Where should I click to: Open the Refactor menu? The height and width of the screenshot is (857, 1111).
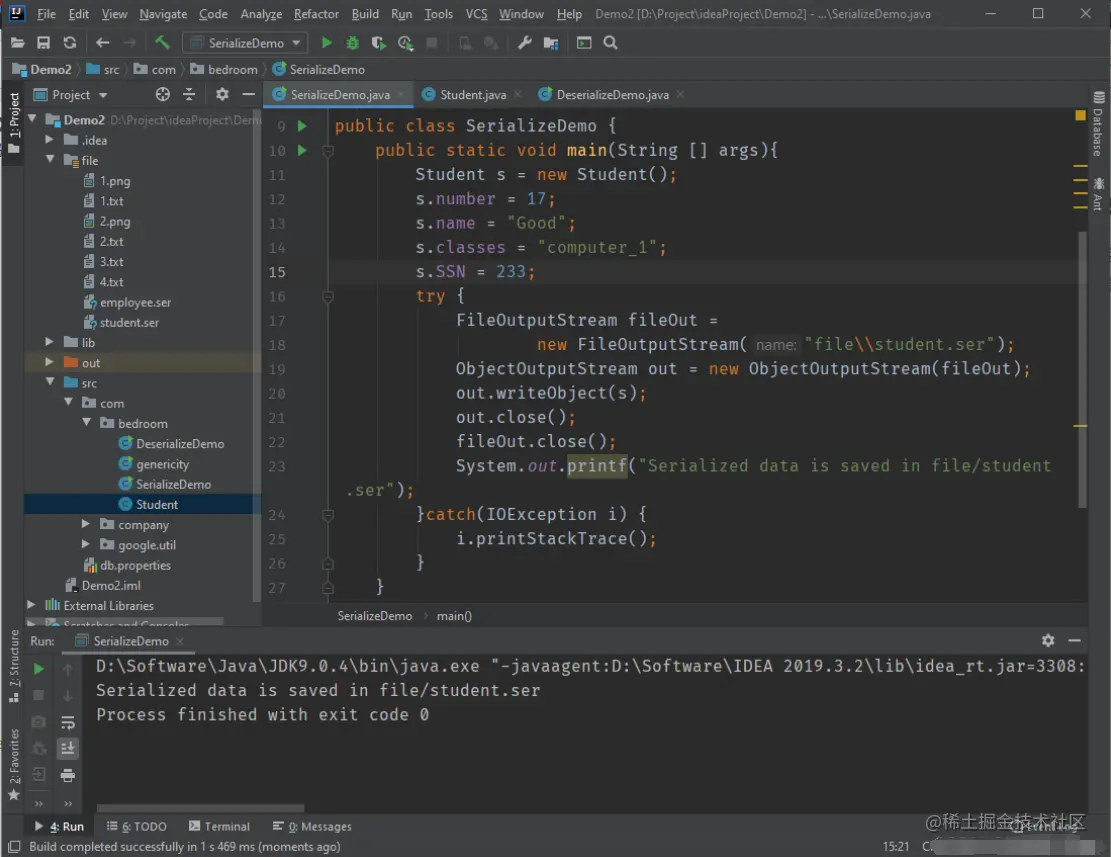[x=316, y=14]
